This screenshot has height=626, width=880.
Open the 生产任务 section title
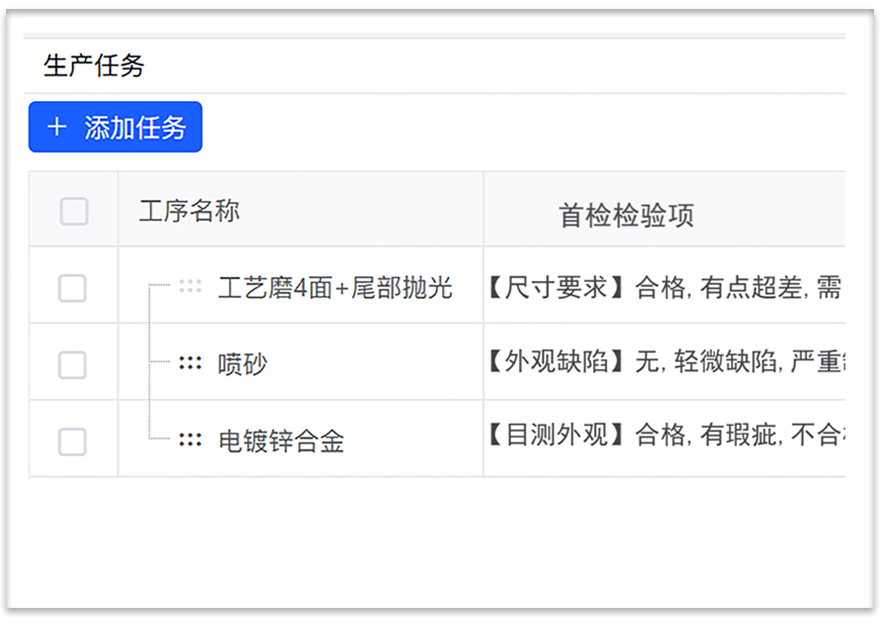pyautogui.click(x=94, y=66)
